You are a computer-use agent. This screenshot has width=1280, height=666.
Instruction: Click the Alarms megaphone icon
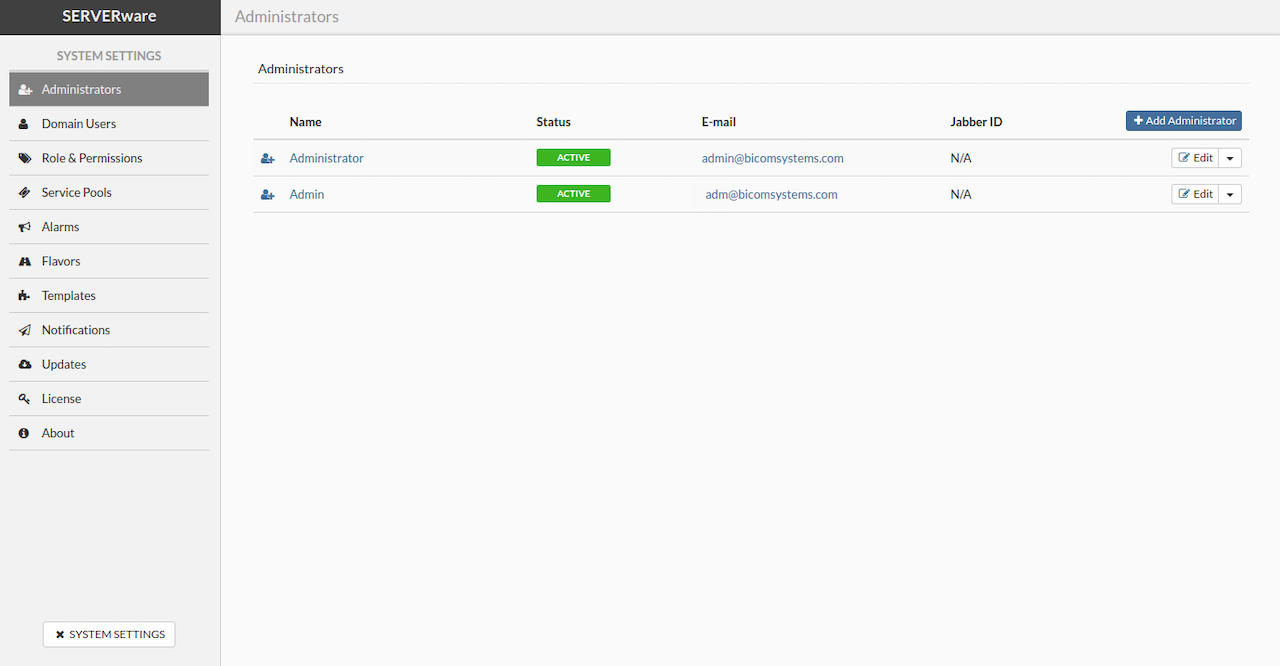pyautogui.click(x=25, y=227)
